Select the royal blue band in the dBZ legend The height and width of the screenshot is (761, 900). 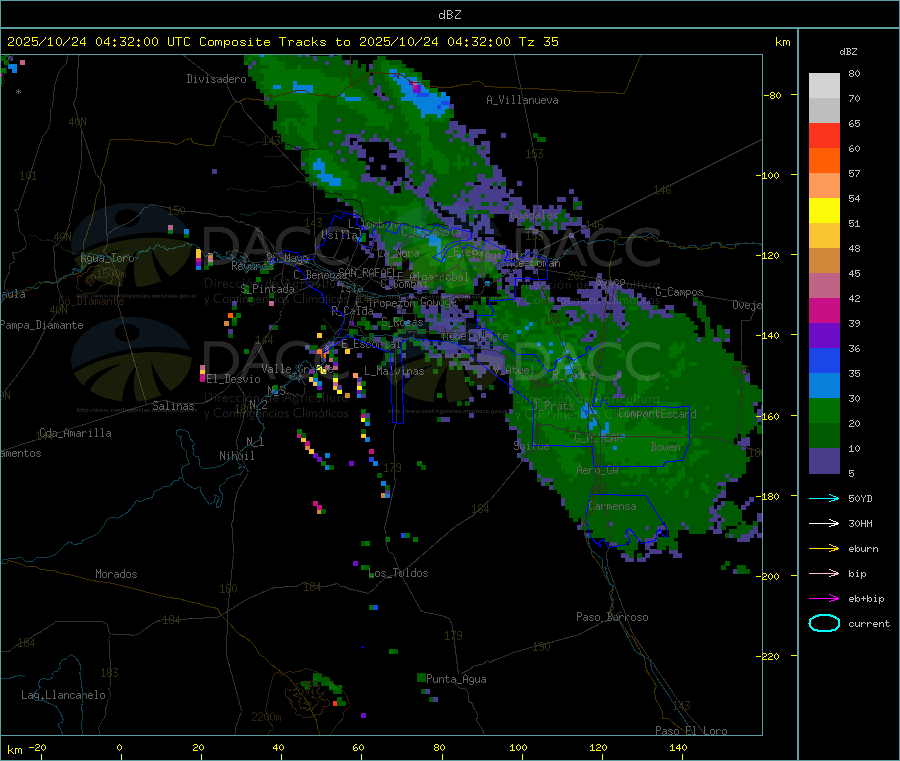point(824,360)
